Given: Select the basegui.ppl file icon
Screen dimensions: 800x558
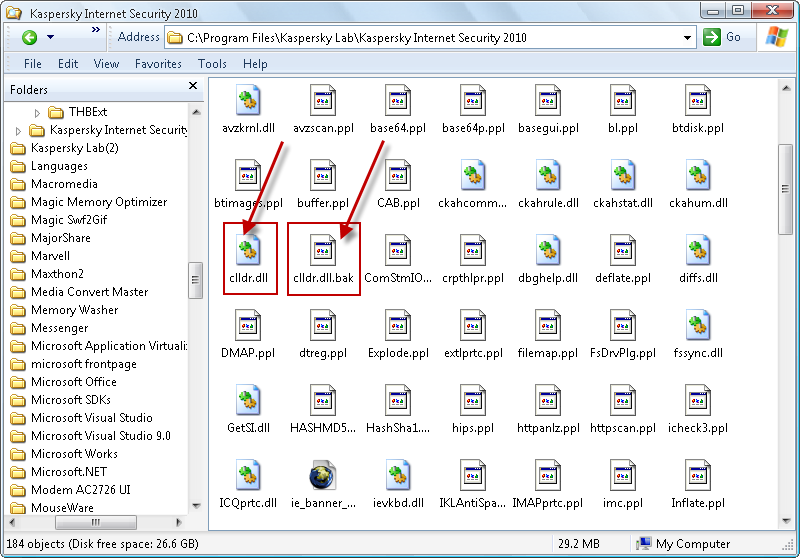Looking at the screenshot, I should (x=548, y=100).
